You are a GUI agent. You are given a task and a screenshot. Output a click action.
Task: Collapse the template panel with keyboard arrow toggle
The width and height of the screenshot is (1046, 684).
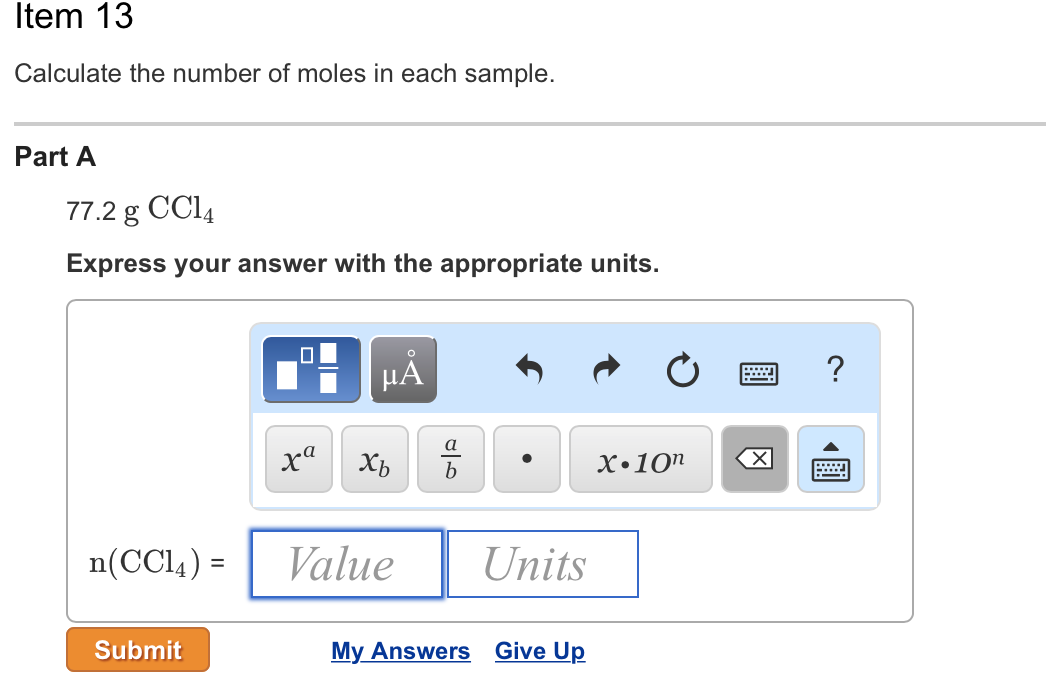(831, 459)
